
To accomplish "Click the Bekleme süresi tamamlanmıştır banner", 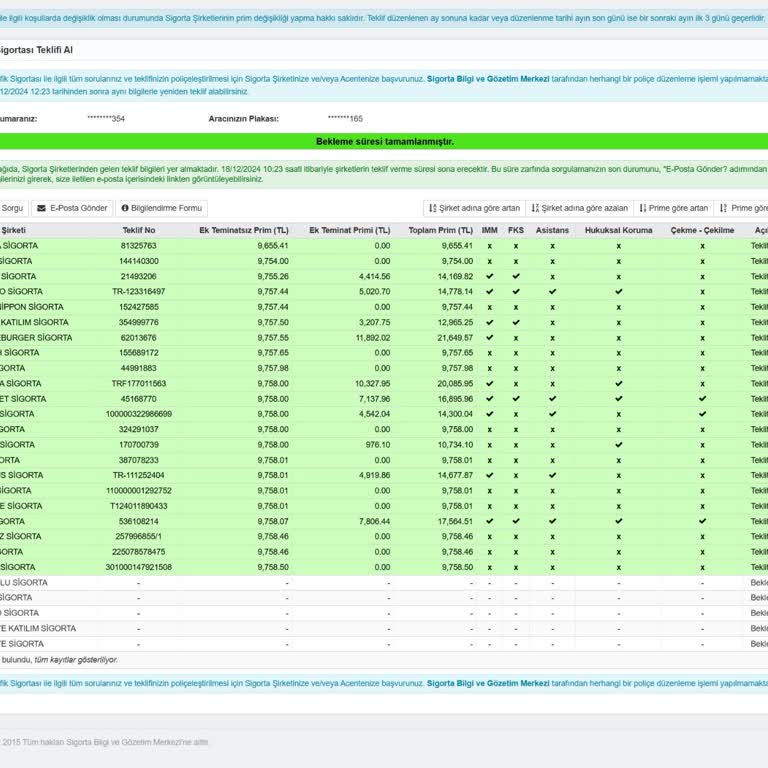I will click(384, 142).
